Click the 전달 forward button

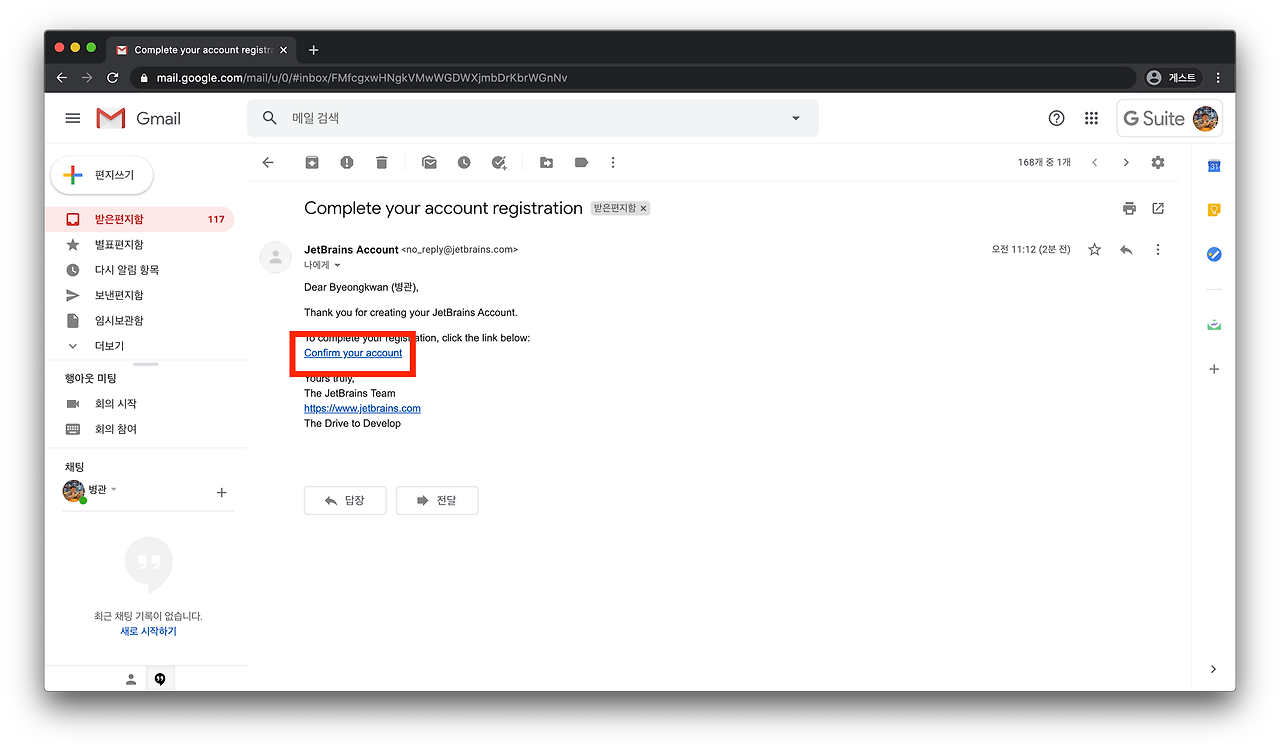coord(437,500)
